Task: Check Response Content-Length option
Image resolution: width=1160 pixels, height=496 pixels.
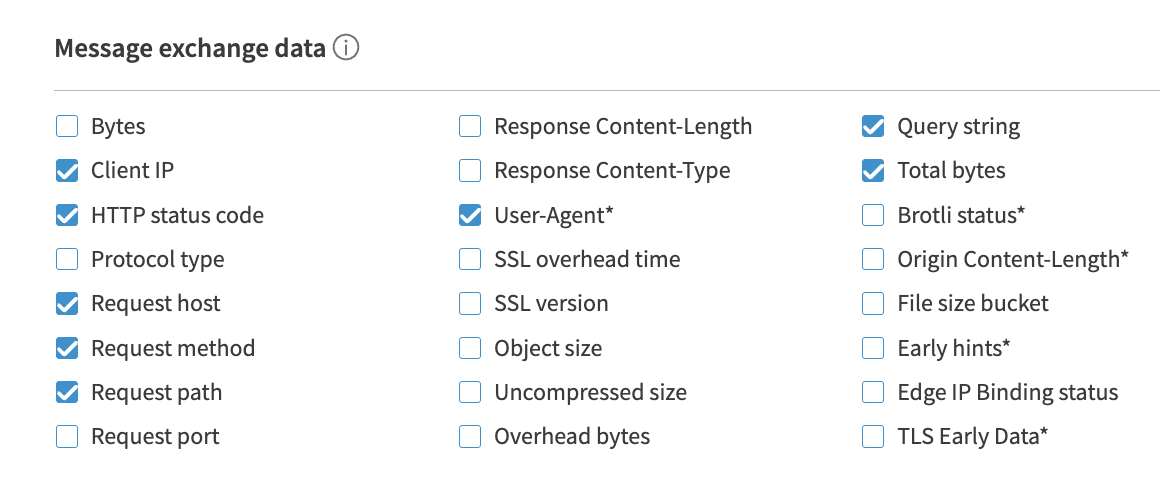Action: click(470, 127)
